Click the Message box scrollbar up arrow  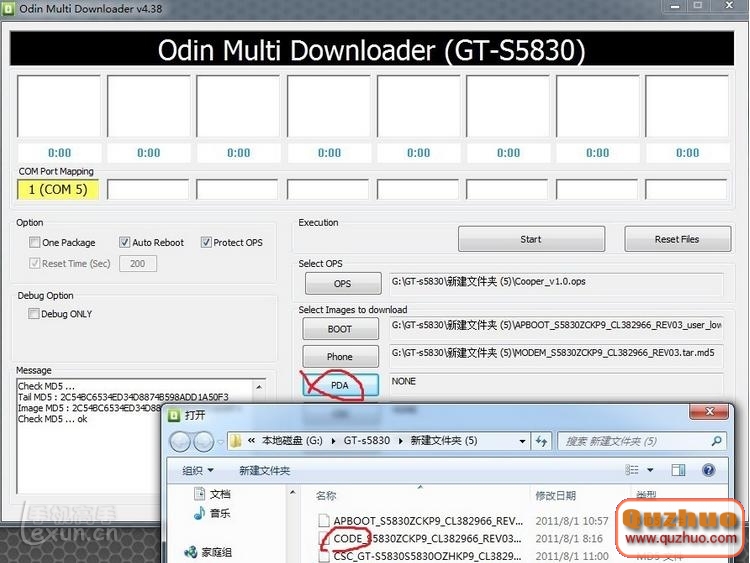(259, 386)
